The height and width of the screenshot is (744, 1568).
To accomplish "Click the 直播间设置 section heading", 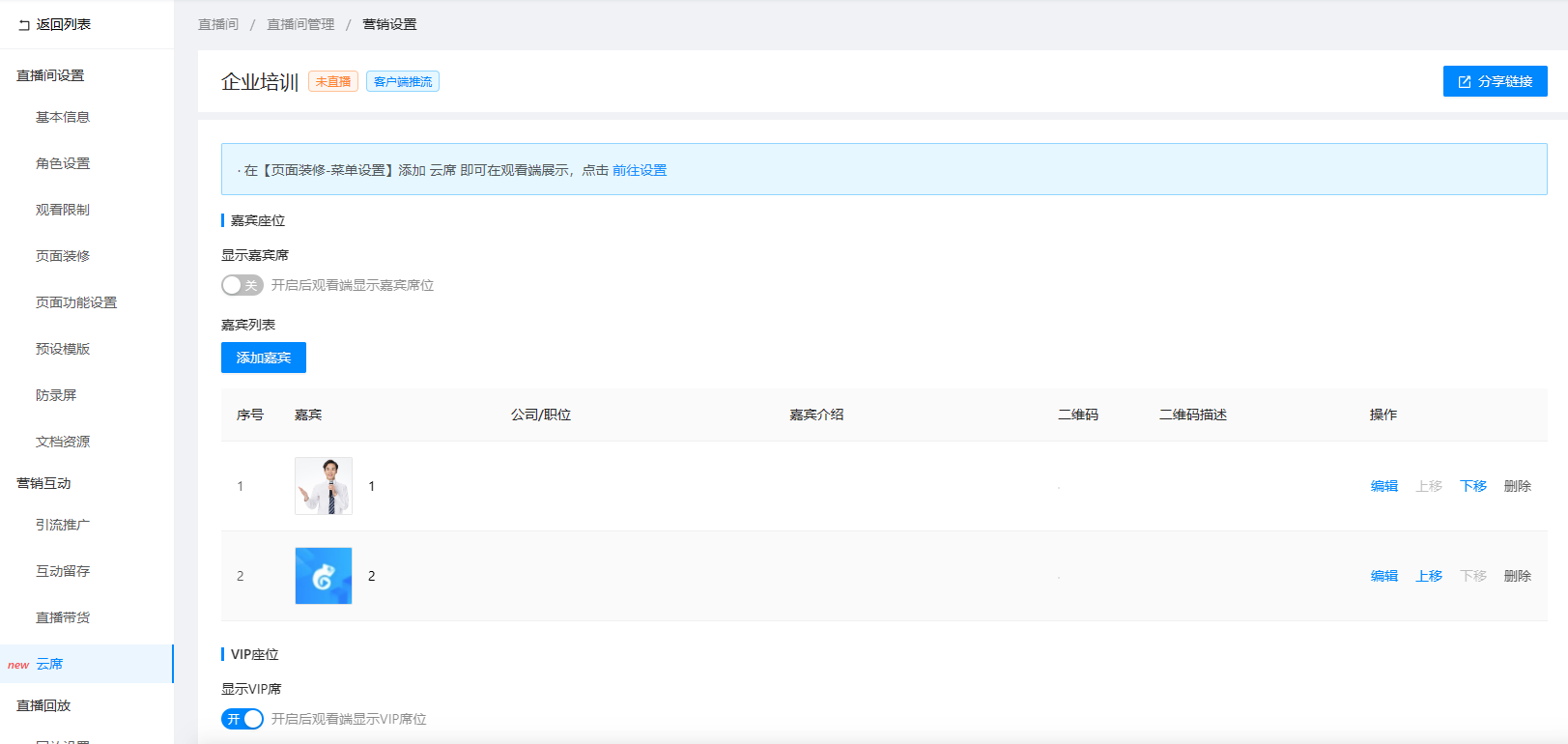I will click(x=50, y=75).
